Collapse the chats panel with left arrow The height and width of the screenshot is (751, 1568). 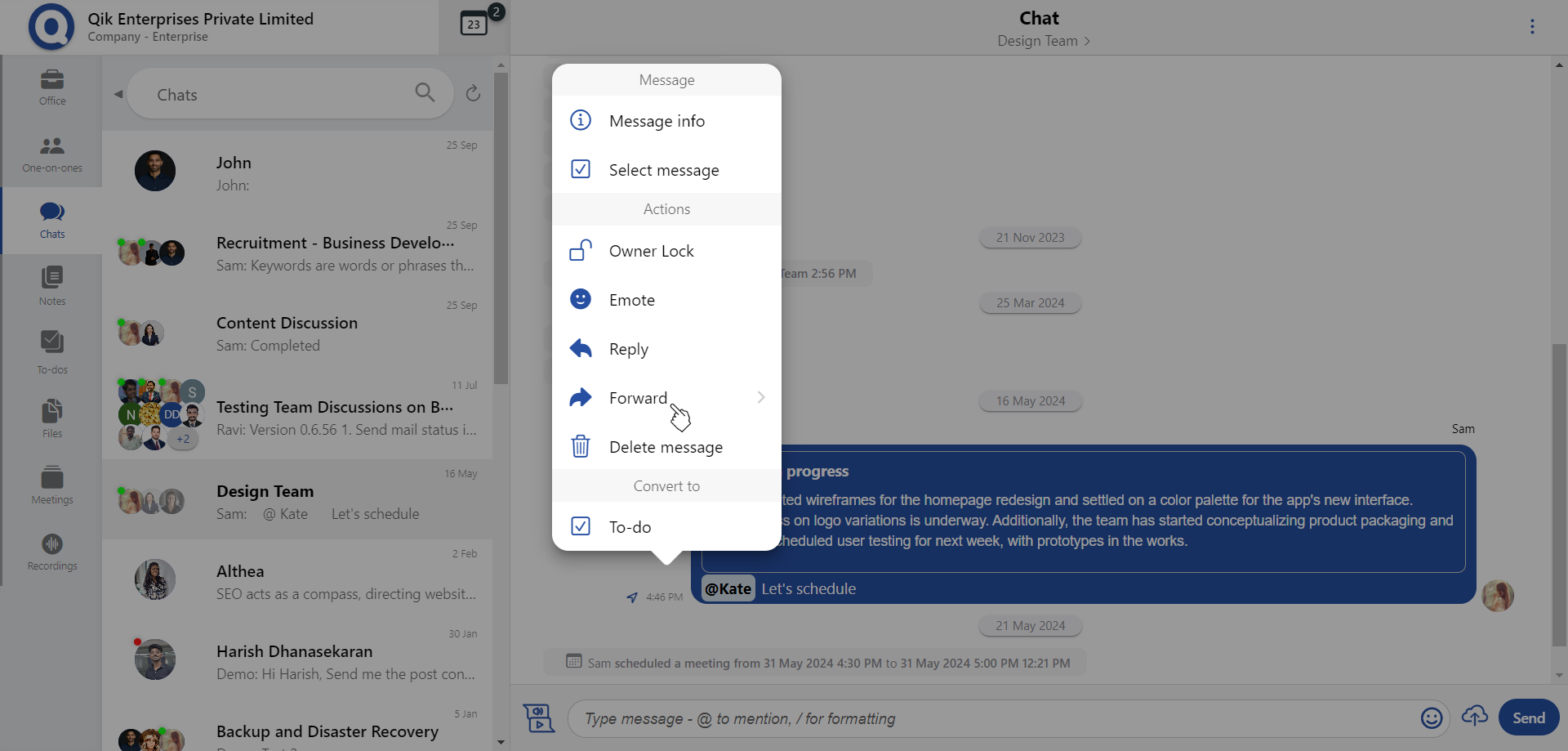(x=118, y=94)
